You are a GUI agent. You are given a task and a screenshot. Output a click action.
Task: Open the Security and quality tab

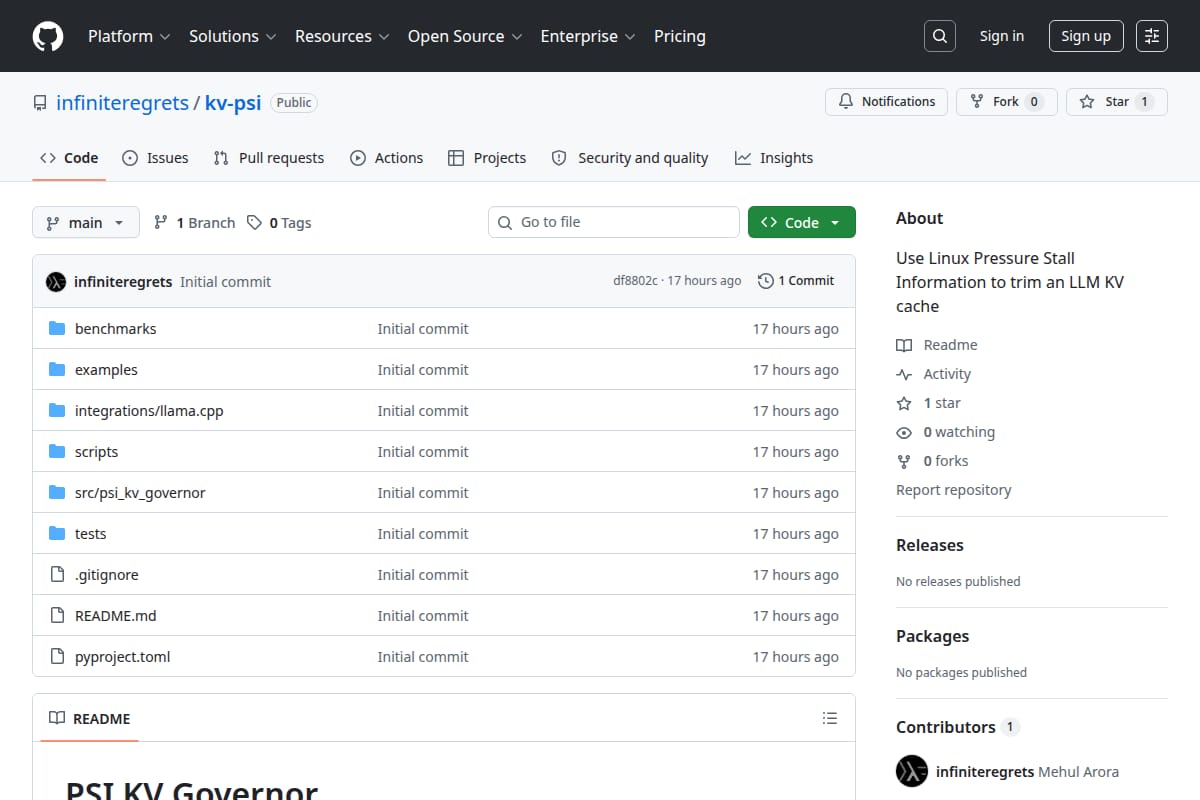(630, 158)
